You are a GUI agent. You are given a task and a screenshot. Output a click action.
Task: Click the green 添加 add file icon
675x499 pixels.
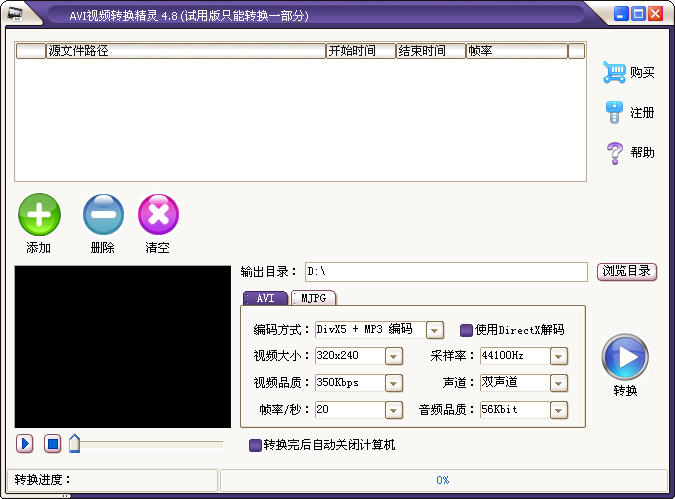point(39,214)
